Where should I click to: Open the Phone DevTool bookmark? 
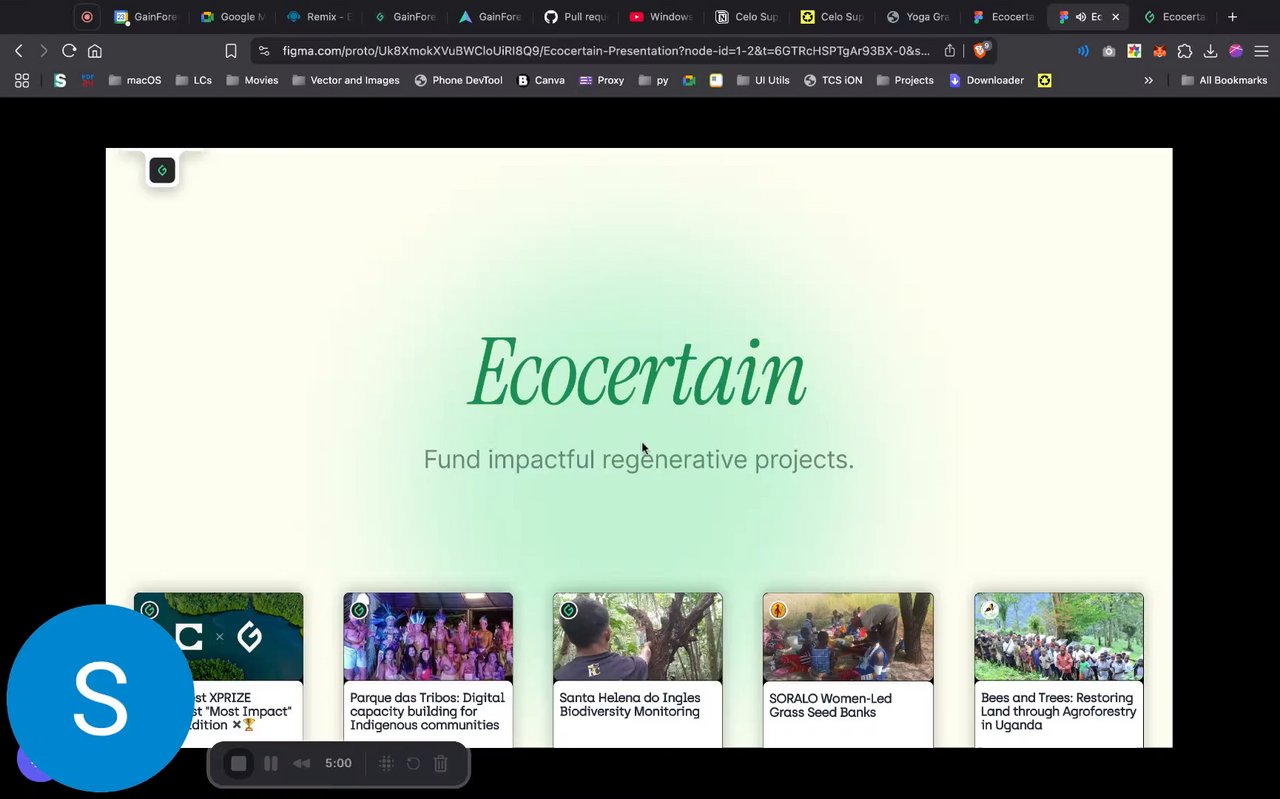click(x=458, y=80)
